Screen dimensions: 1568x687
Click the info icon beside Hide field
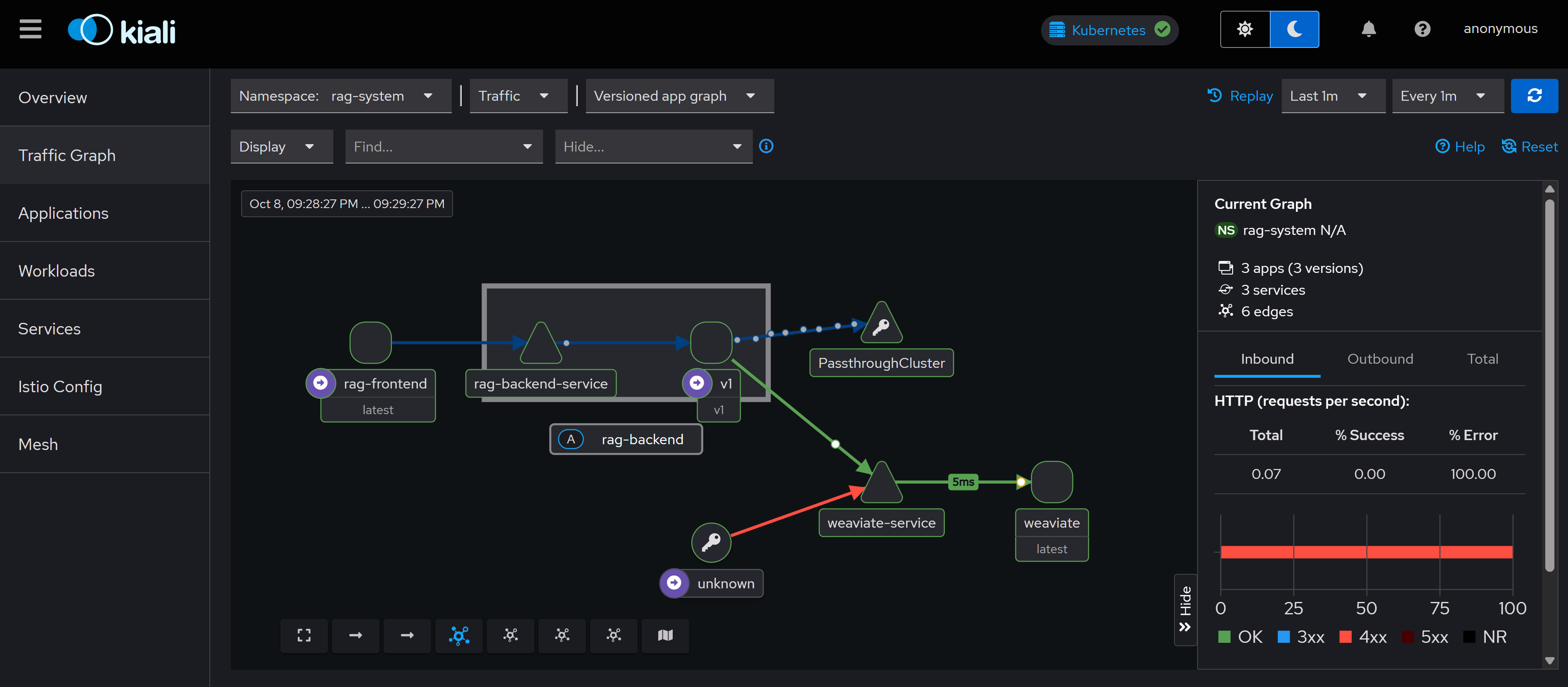(766, 146)
